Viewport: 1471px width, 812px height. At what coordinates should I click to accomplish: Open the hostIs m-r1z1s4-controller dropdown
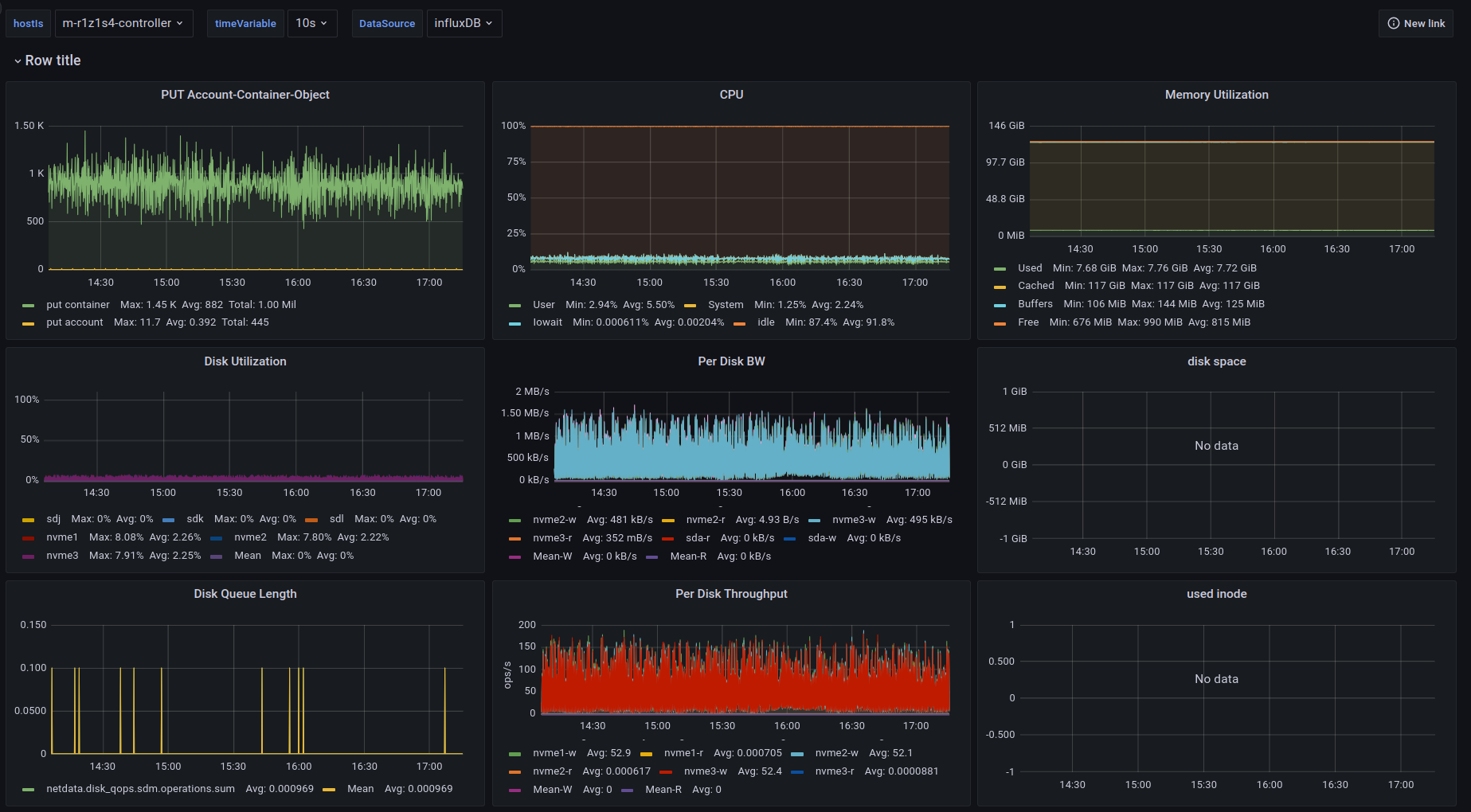coord(123,24)
